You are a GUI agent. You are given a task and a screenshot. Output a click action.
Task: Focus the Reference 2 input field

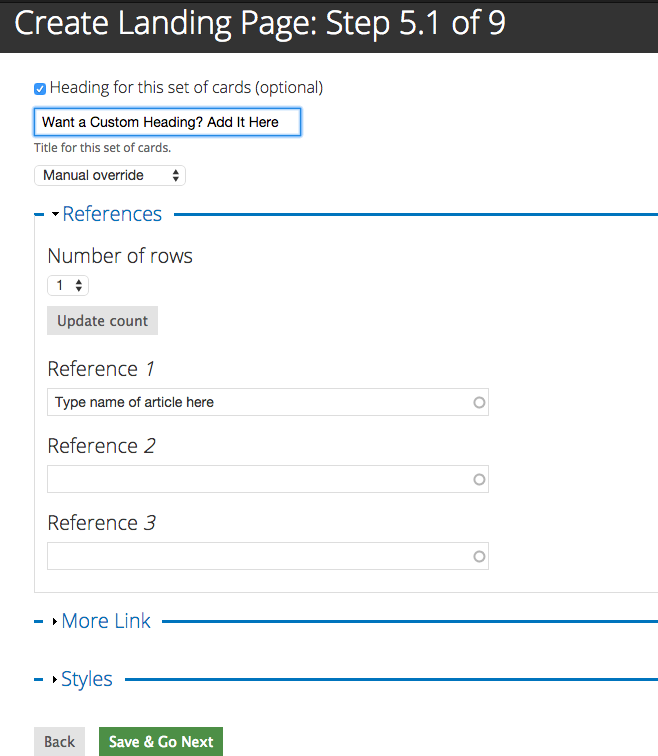pyautogui.click(x=260, y=479)
